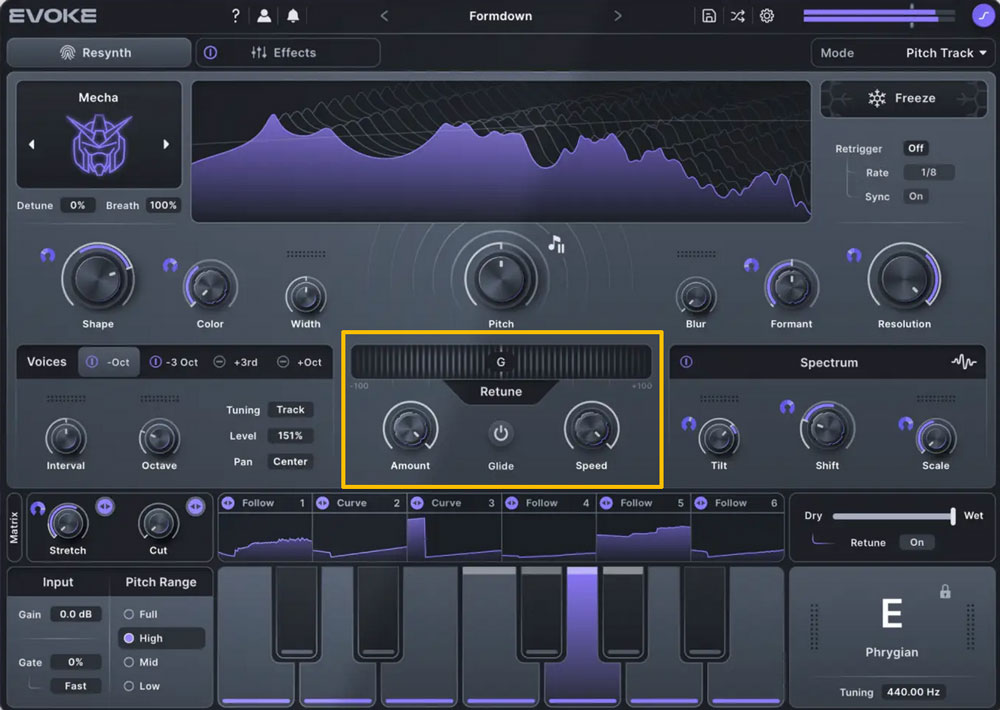Viewport: 1000px width, 710px height.
Task: Click the help question mark icon
Action: point(235,16)
